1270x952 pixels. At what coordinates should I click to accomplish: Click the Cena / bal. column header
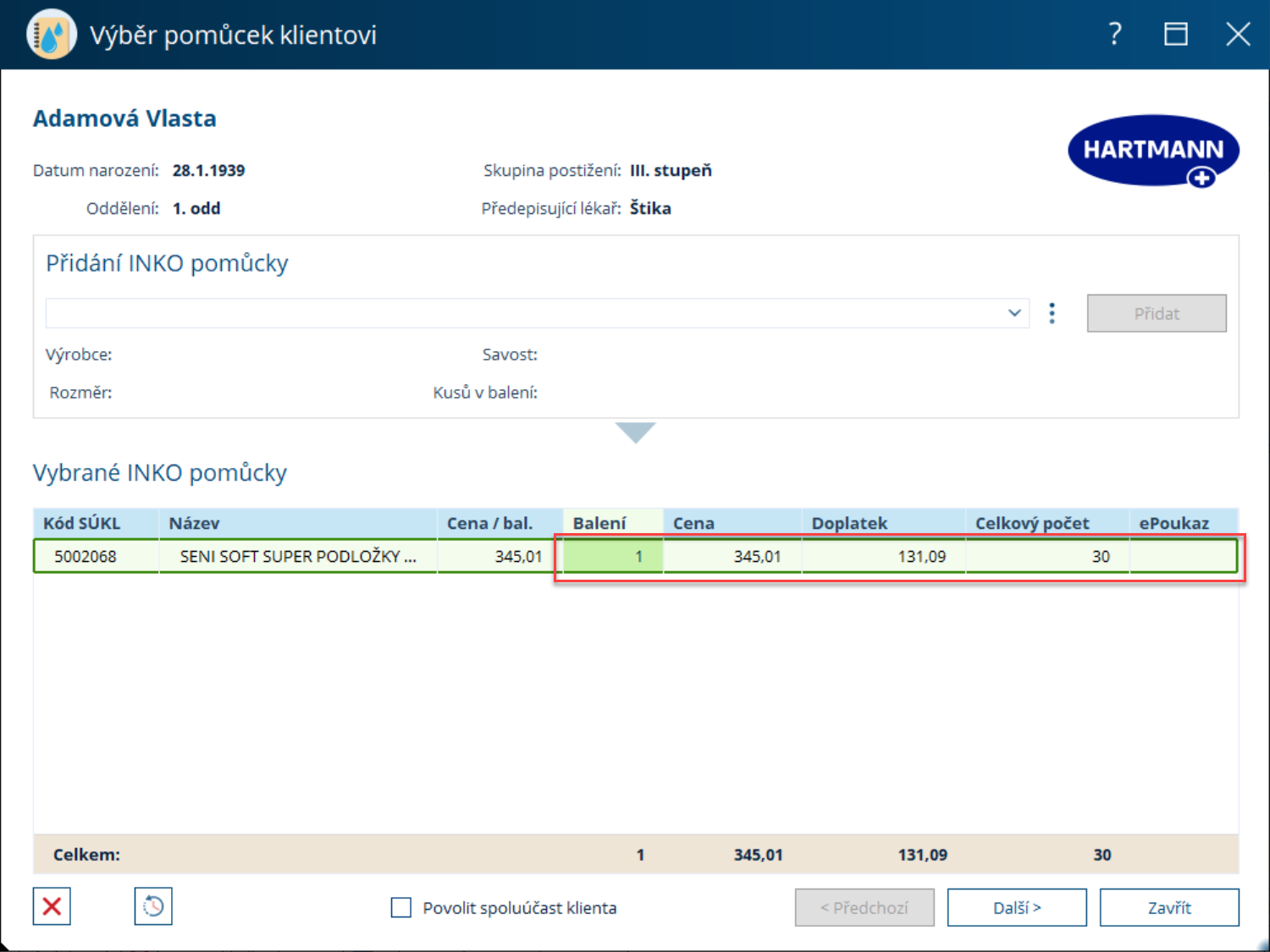click(500, 523)
